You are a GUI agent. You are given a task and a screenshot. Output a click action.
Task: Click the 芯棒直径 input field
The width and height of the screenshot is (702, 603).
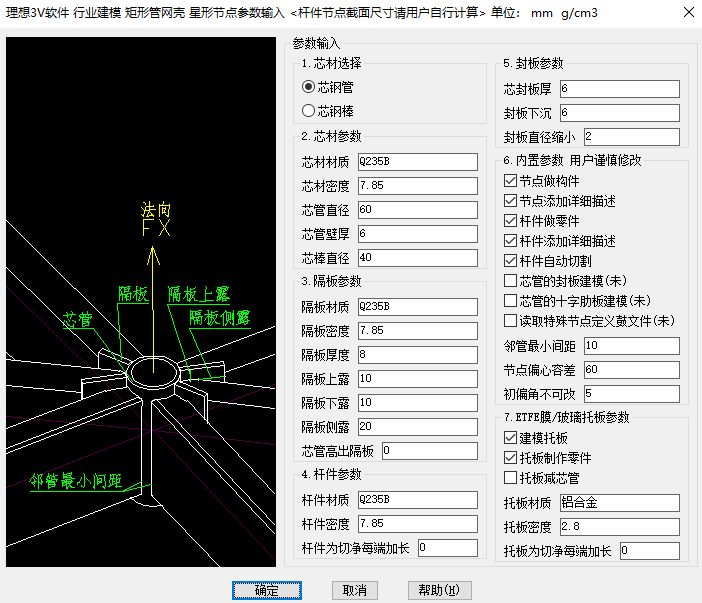(x=418, y=258)
